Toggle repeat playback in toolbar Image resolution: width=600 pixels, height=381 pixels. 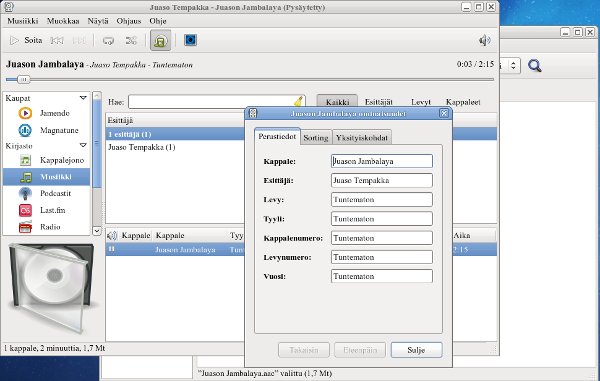[108, 40]
